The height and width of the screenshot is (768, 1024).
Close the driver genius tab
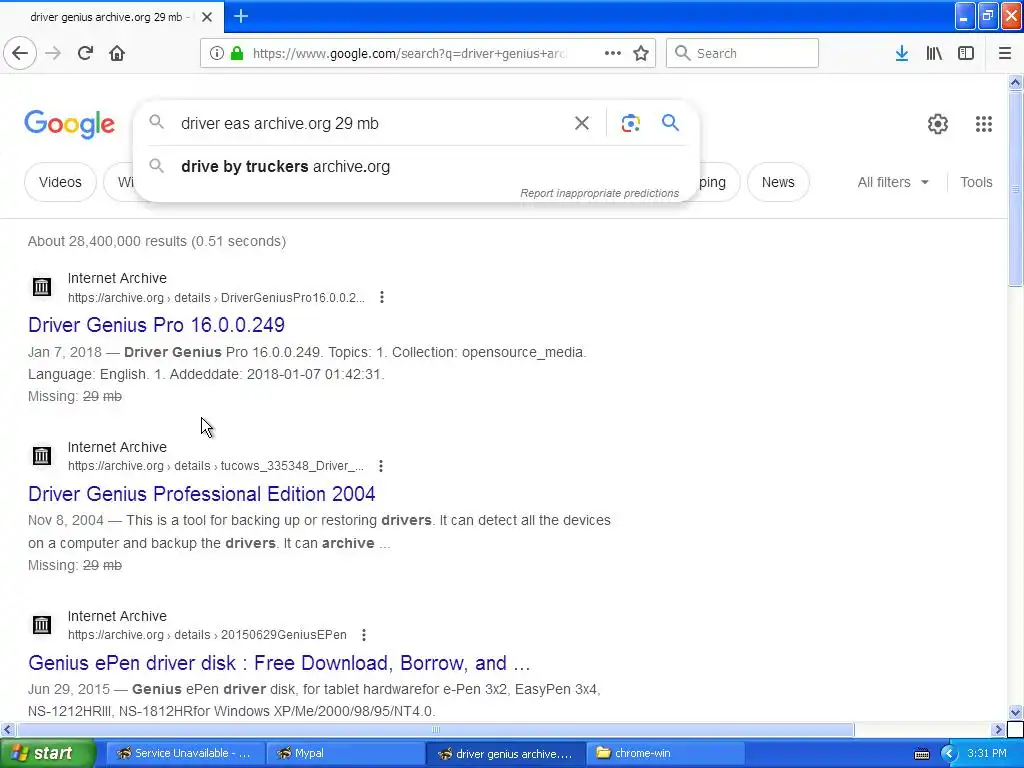[207, 17]
